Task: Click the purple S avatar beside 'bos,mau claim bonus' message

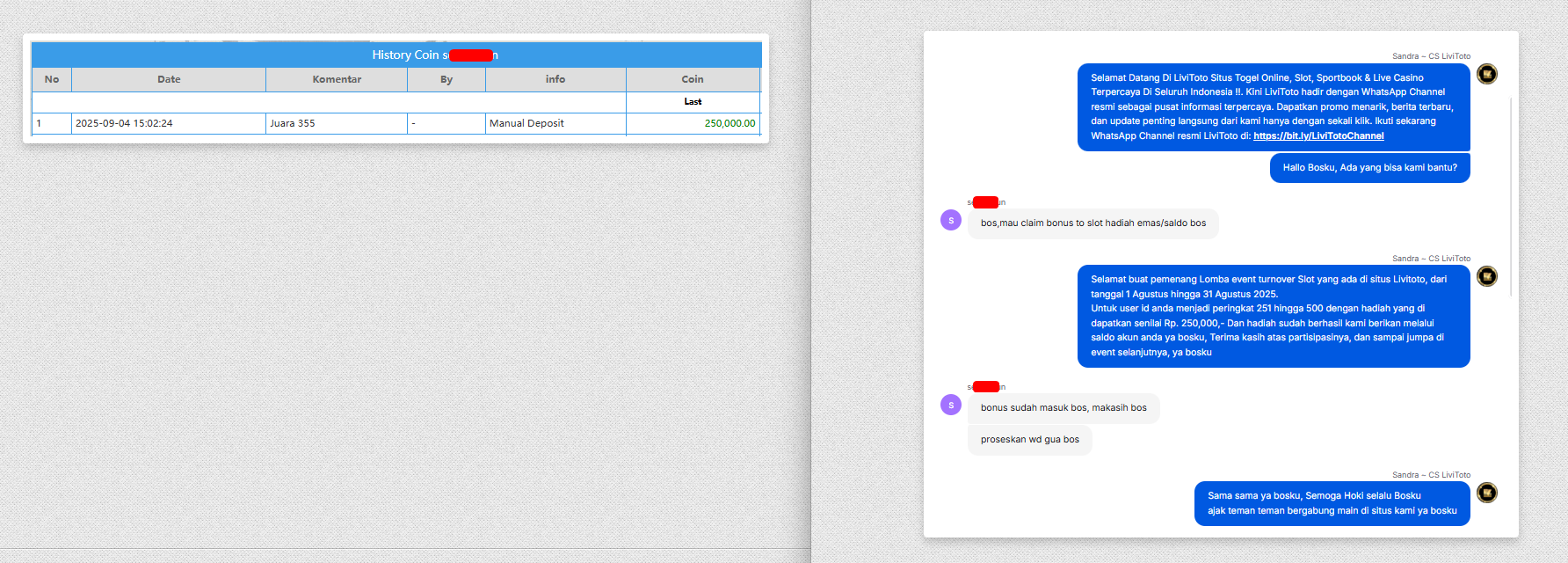Action: coord(951,220)
